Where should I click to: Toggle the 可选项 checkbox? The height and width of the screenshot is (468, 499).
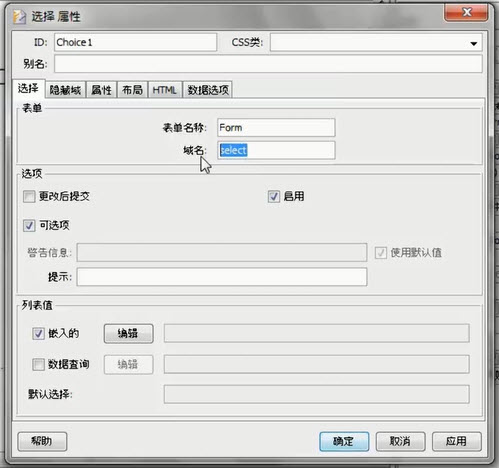tap(29, 226)
